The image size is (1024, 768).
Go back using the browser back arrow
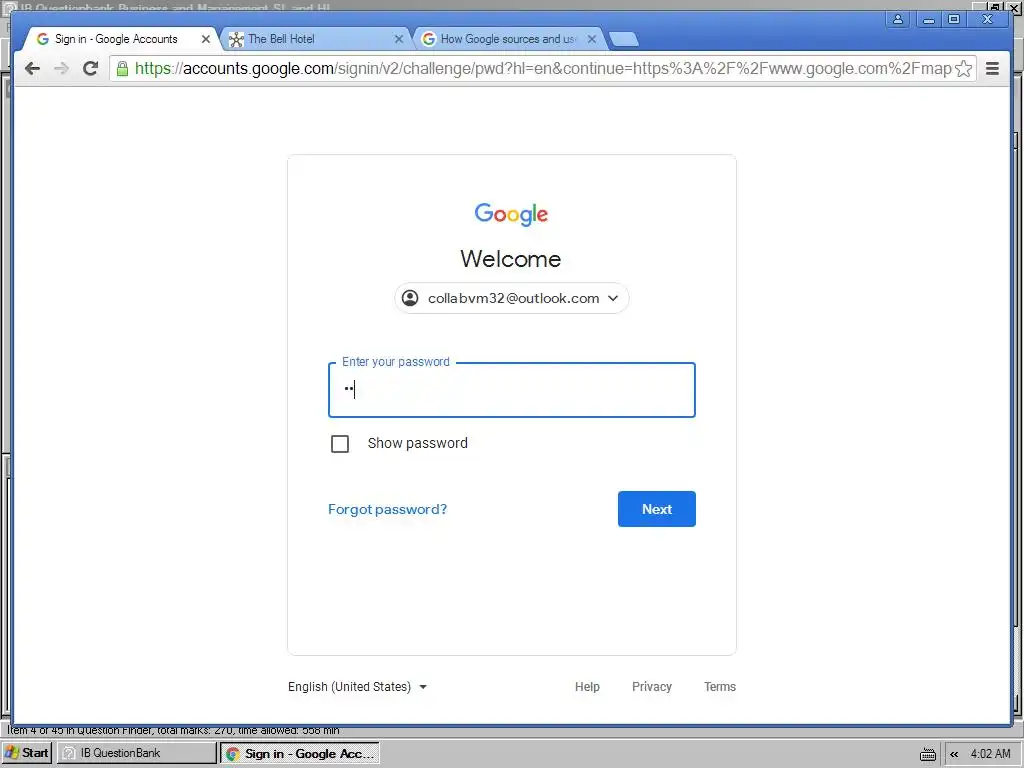[x=32, y=69]
